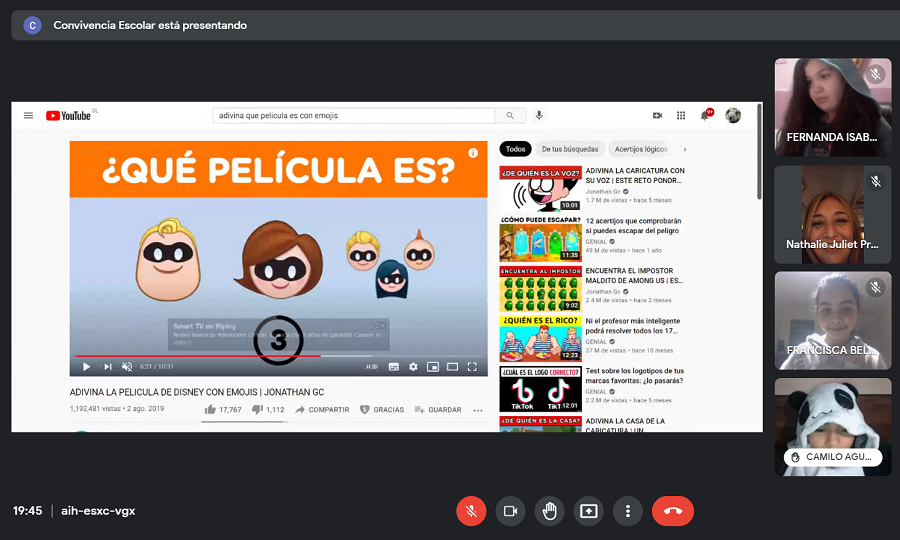Open Test sobre los logotipos title

click(x=634, y=376)
